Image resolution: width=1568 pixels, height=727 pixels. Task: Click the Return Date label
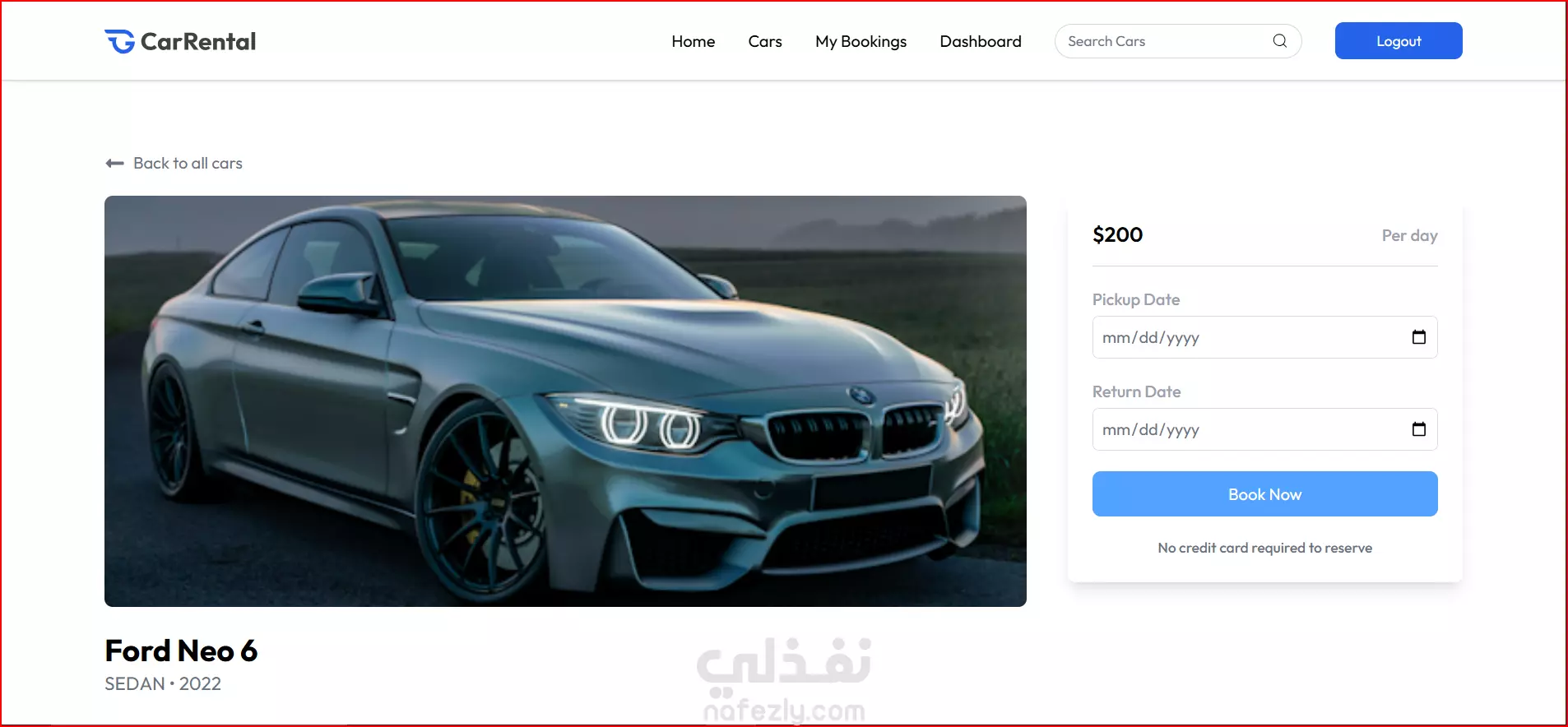tap(1136, 391)
